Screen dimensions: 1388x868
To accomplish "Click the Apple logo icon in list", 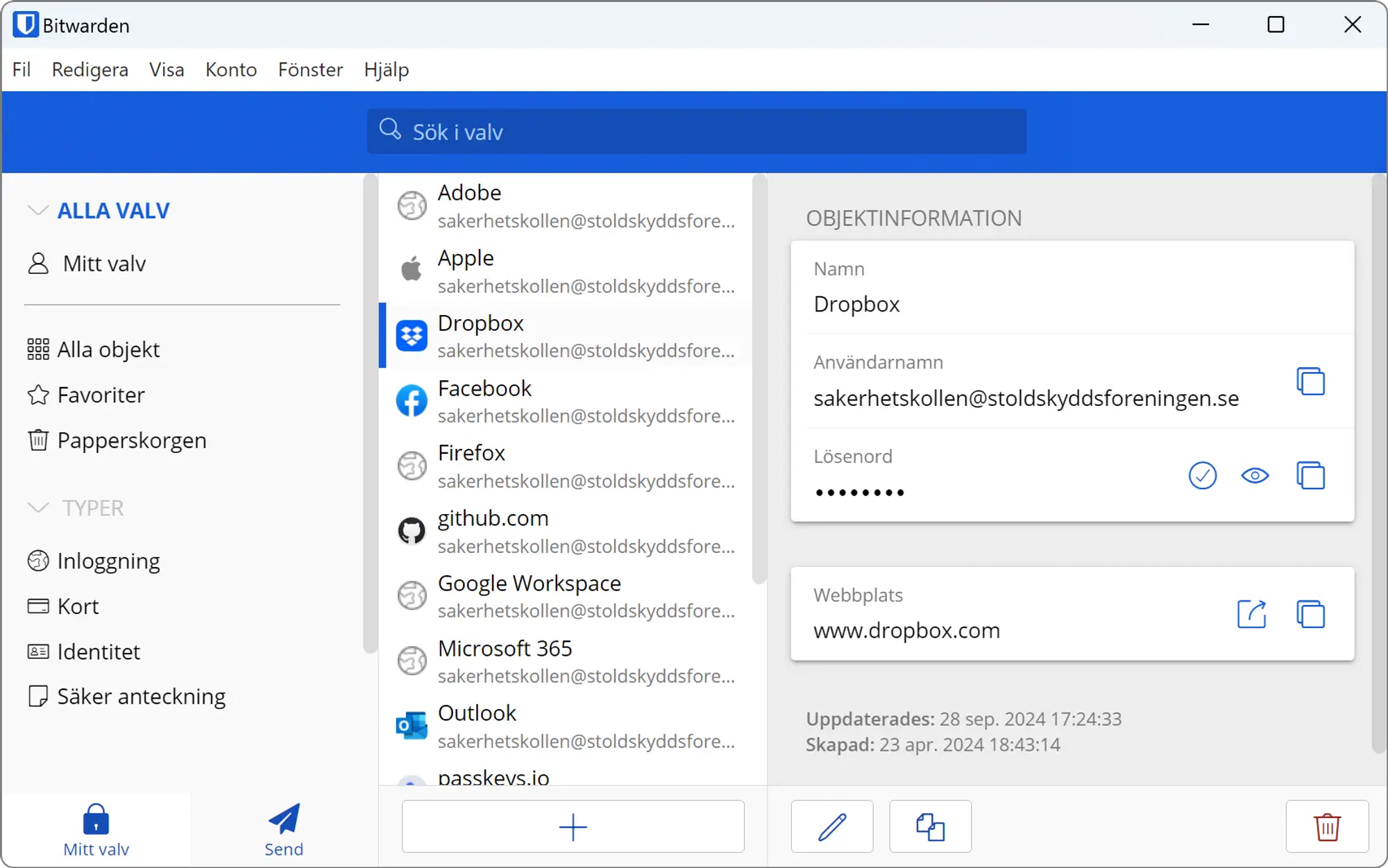I will coord(412,269).
